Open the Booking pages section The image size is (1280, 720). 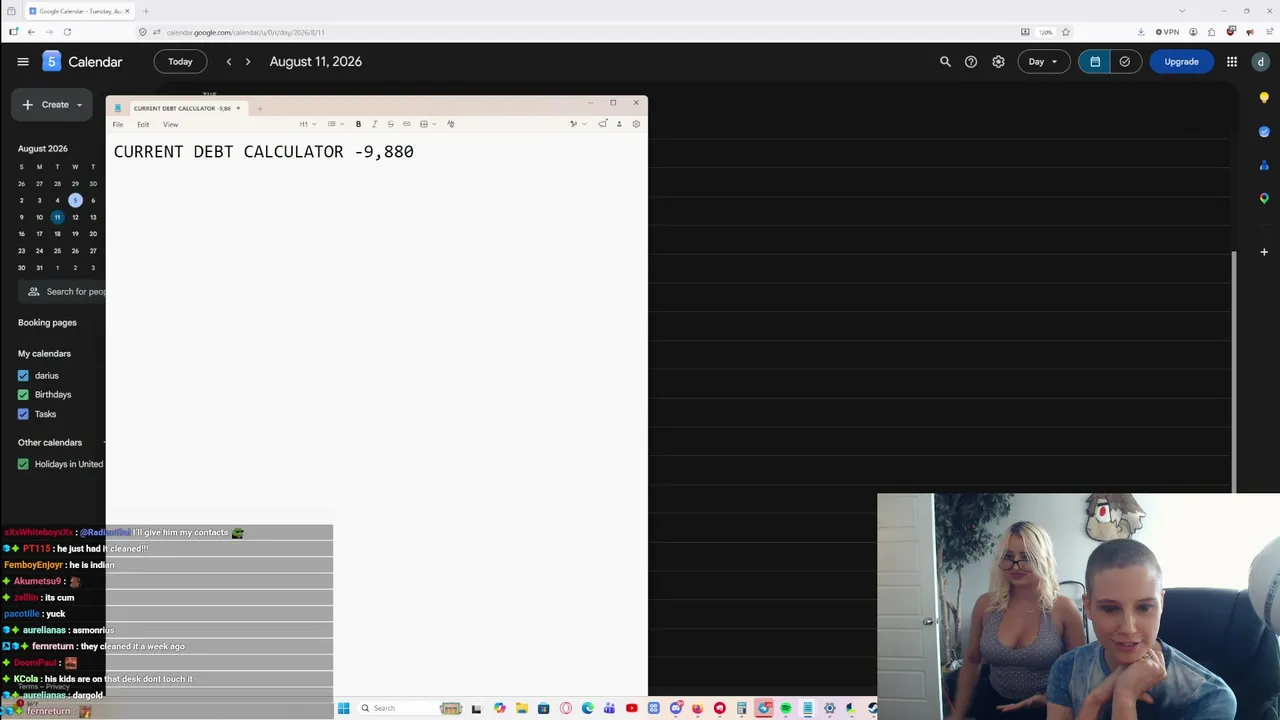(x=47, y=323)
